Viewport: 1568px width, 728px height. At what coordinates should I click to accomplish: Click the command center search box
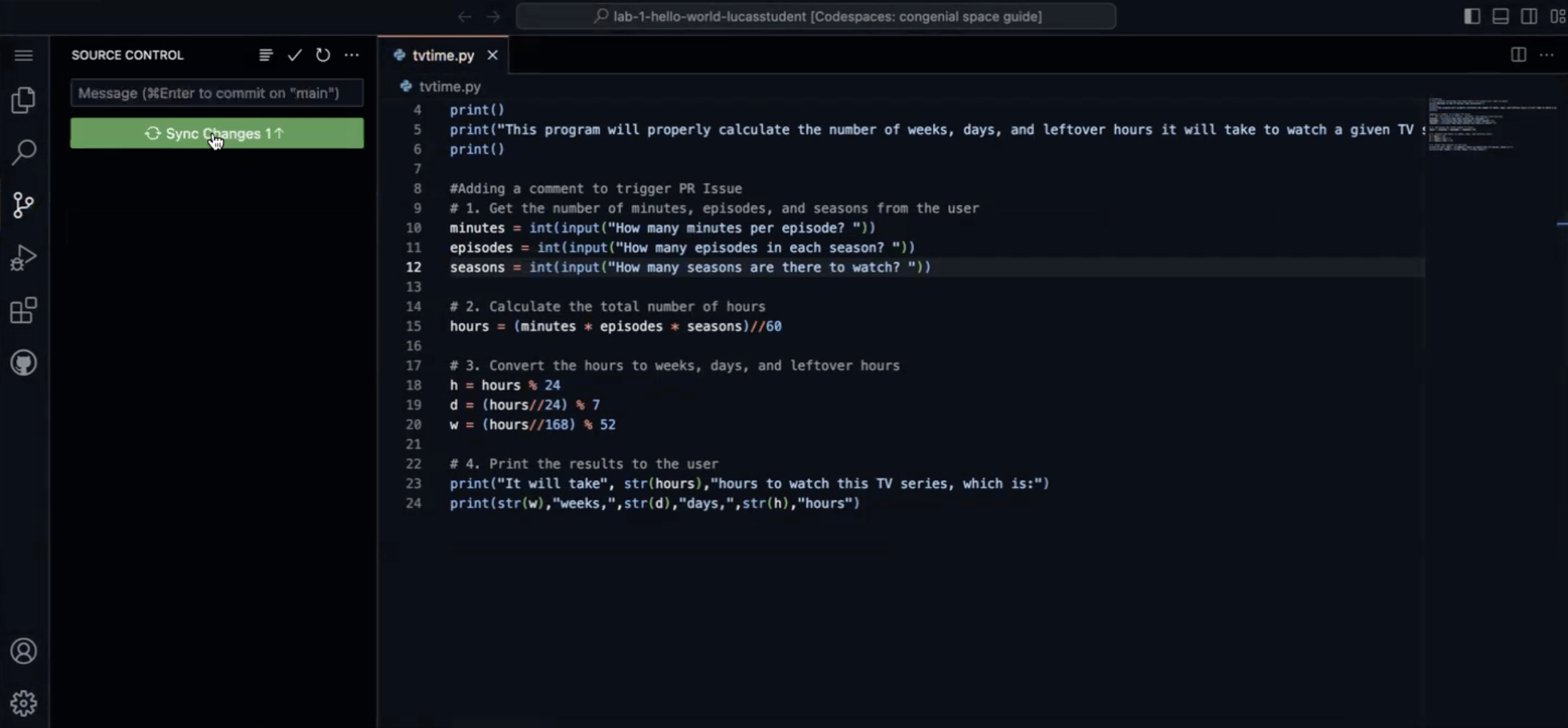[x=816, y=16]
